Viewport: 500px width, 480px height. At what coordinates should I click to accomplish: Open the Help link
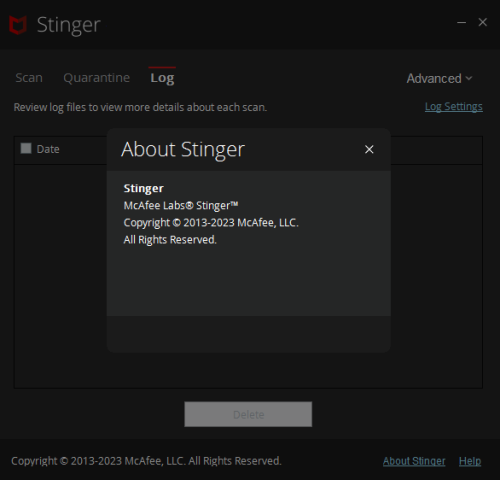click(470, 461)
